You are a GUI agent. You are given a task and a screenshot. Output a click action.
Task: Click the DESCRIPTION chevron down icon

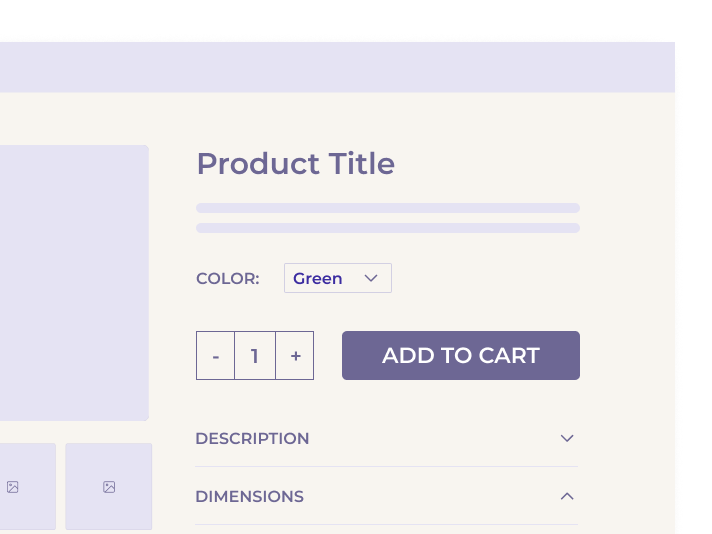[567, 438]
